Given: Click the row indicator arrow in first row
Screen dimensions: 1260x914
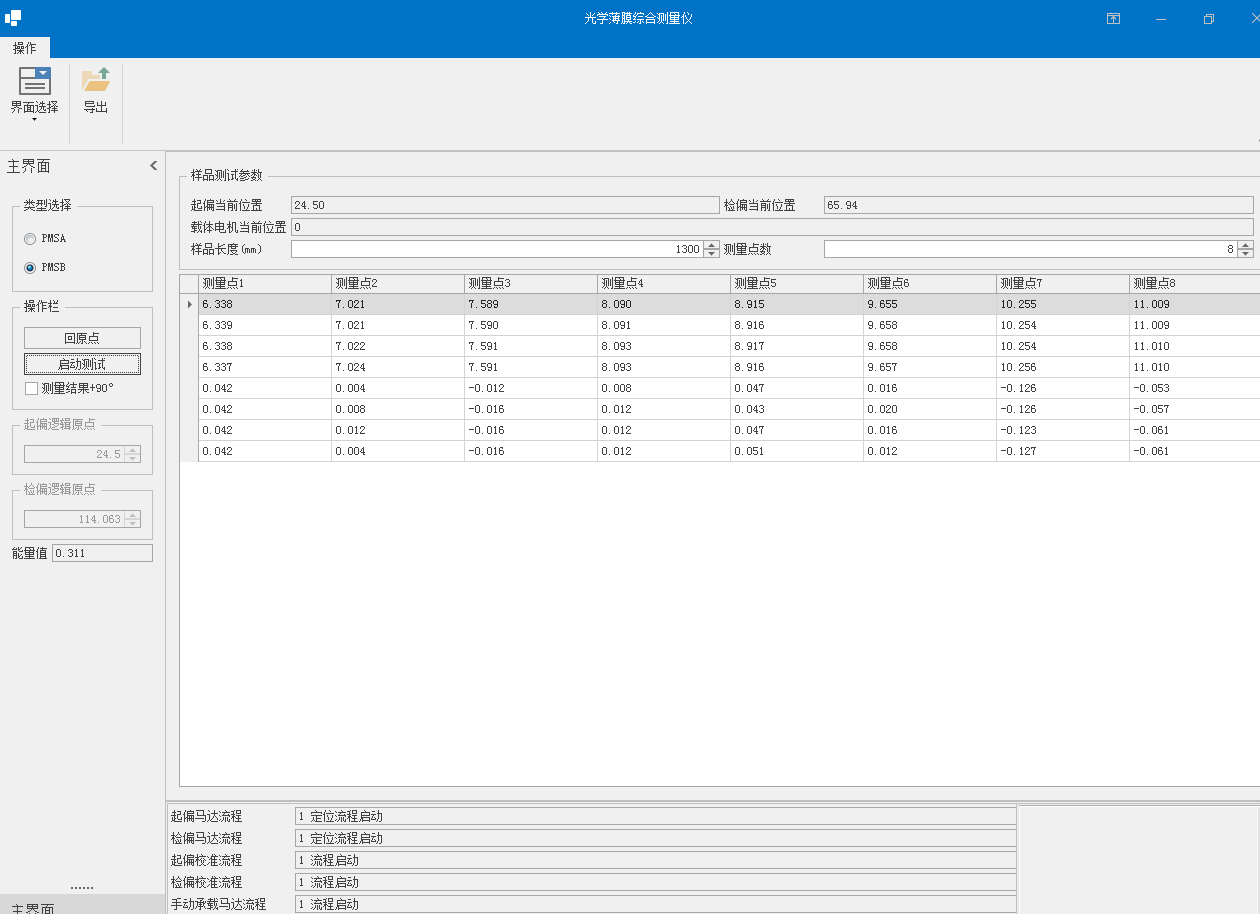Looking at the screenshot, I should click(x=189, y=304).
